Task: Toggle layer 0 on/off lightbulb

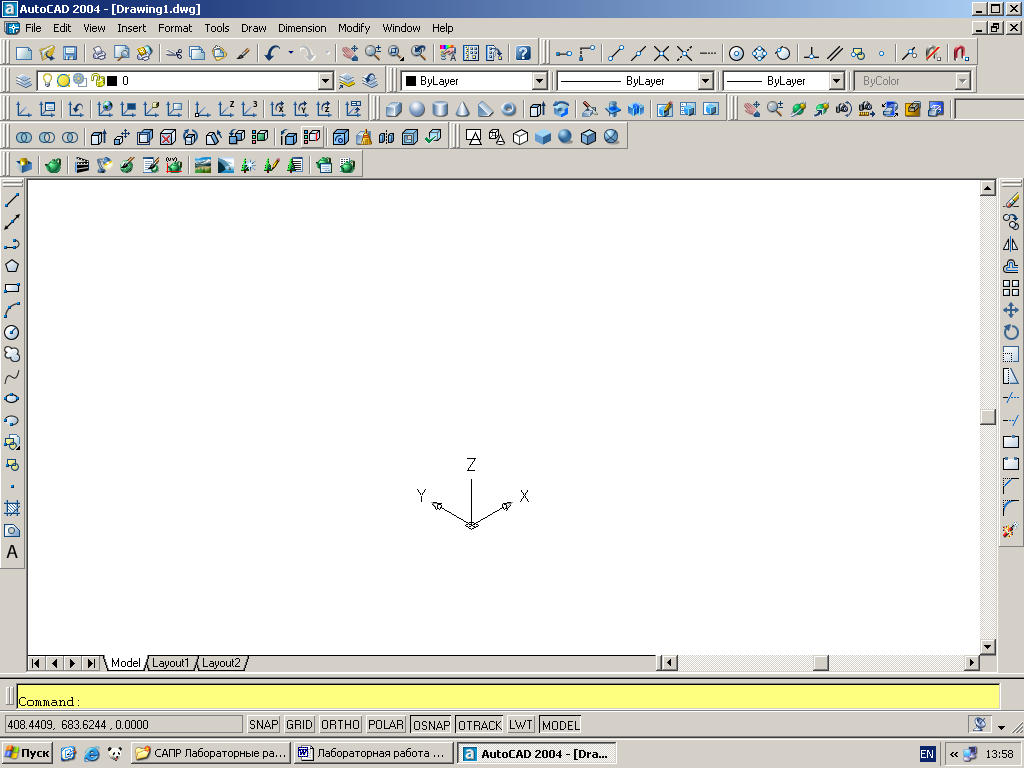Action: tap(47, 80)
